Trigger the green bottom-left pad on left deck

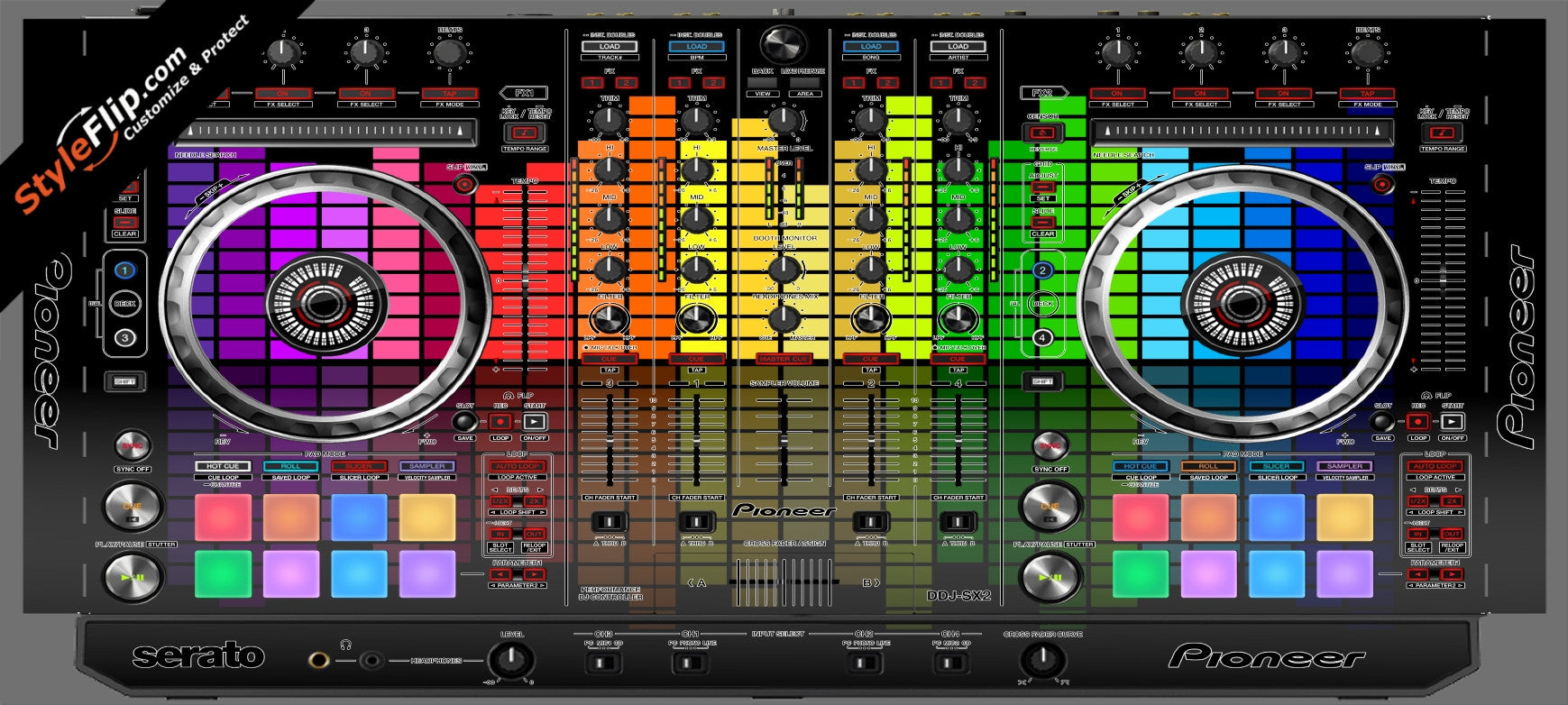(223, 573)
